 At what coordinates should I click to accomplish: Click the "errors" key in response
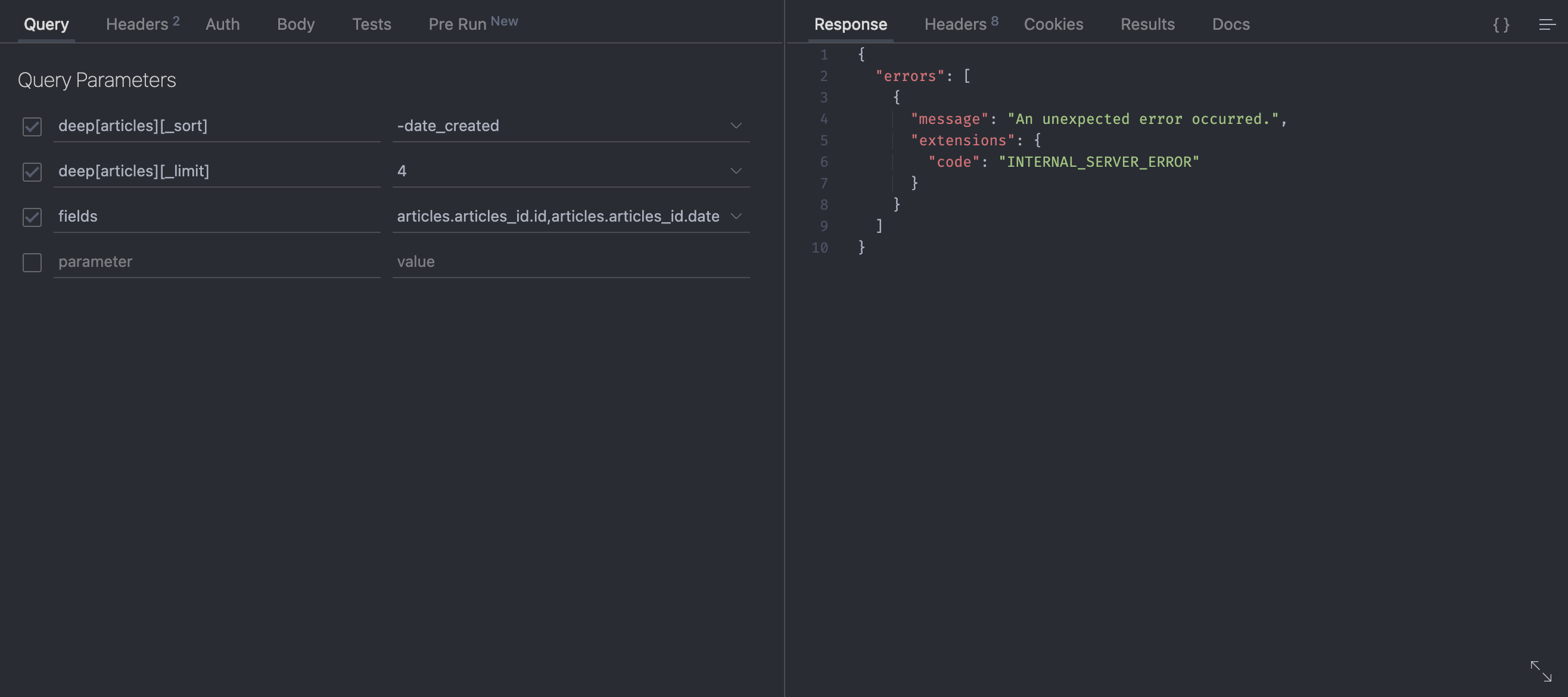coord(909,76)
